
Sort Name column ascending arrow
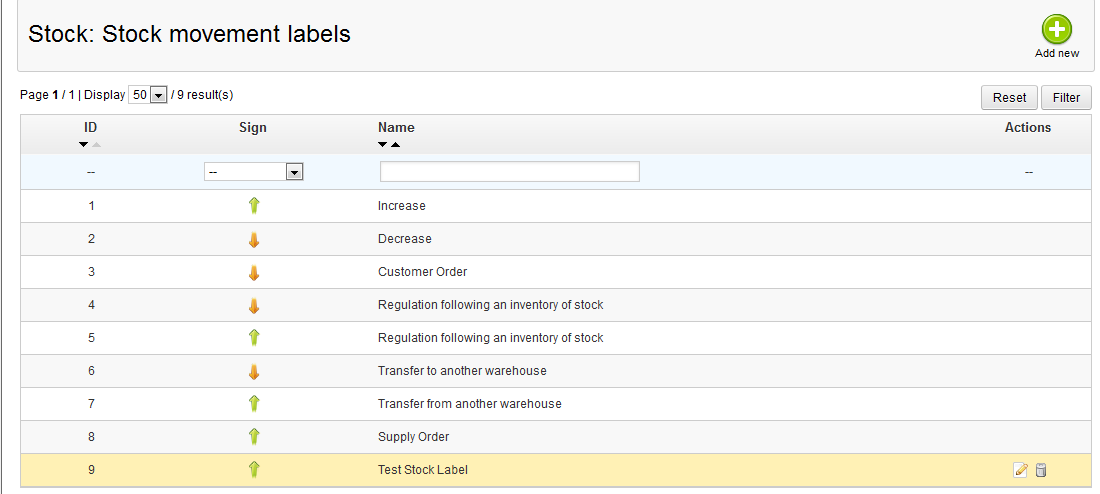pyautogui.click(x=396, y=145)
